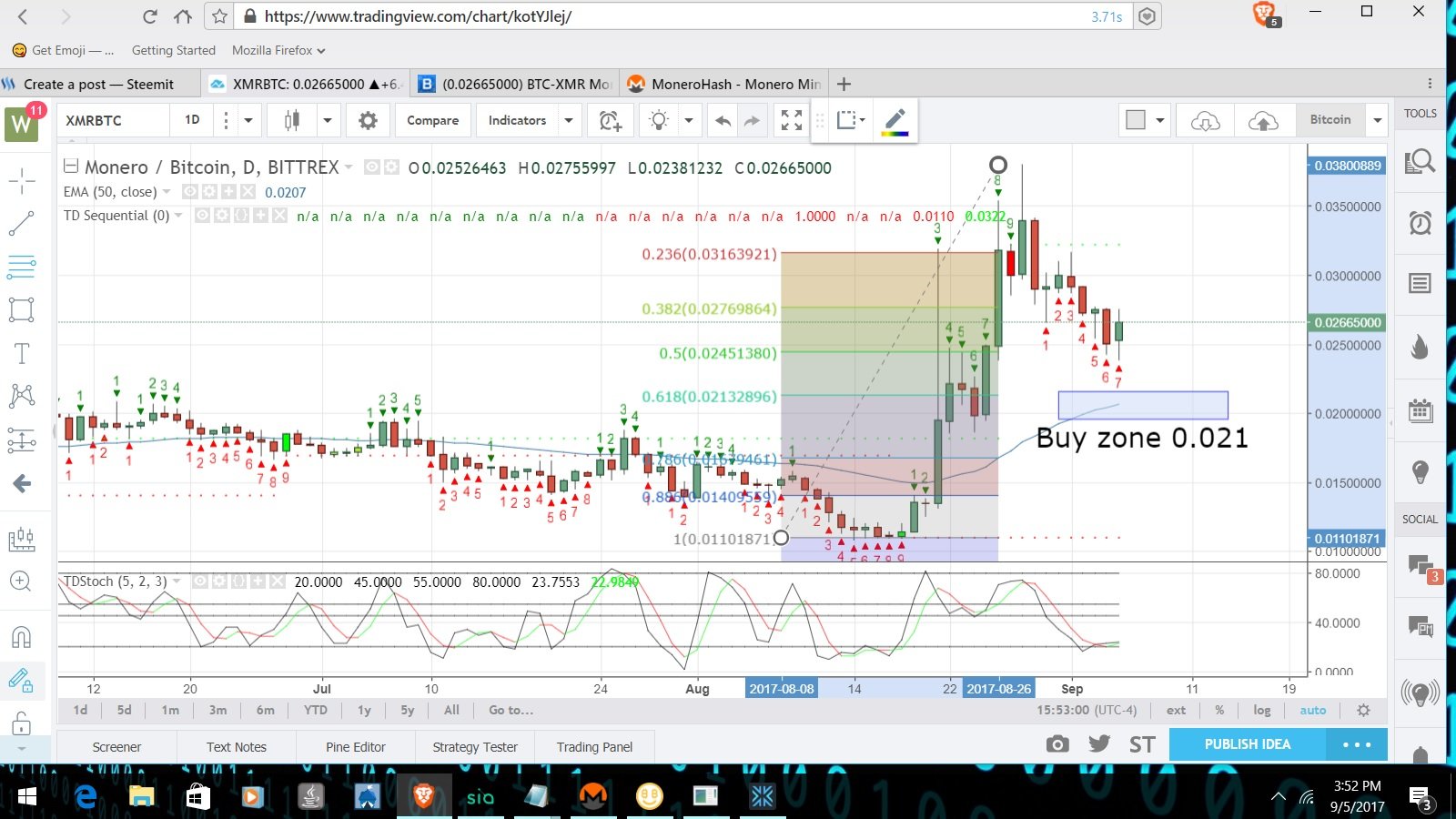Screen dimensions: 1456x819
Task: Take chart snapshot with camera icon
Action: [1057, 744]
